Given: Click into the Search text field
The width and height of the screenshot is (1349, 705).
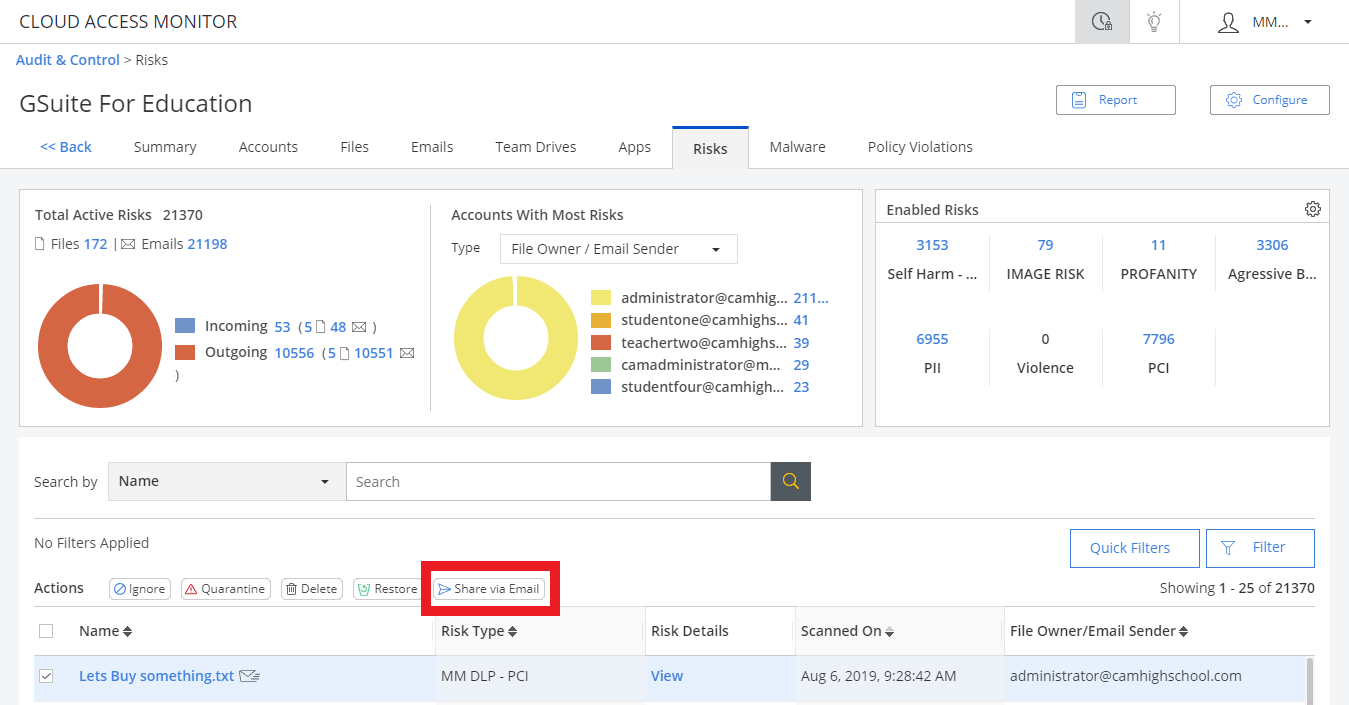Looking at the screenshot, I should (557, 481).
